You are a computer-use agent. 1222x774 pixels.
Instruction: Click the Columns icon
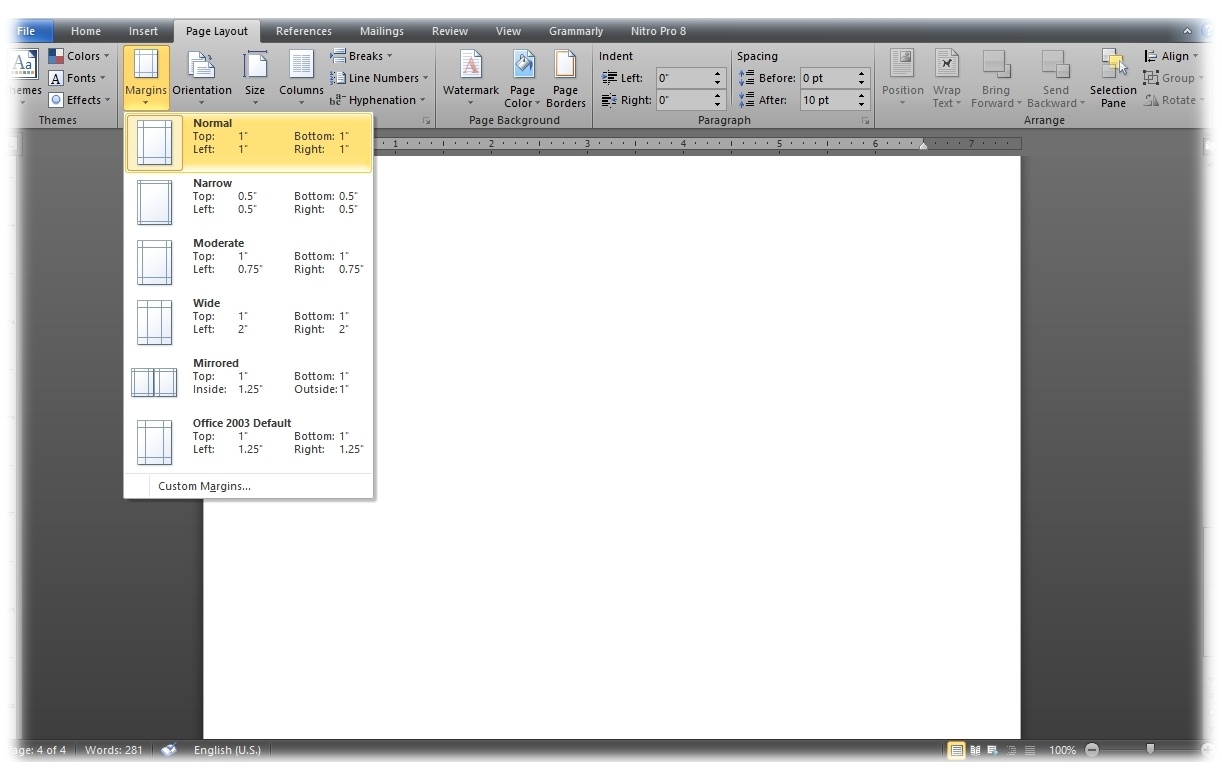click(x=301, y=66)
